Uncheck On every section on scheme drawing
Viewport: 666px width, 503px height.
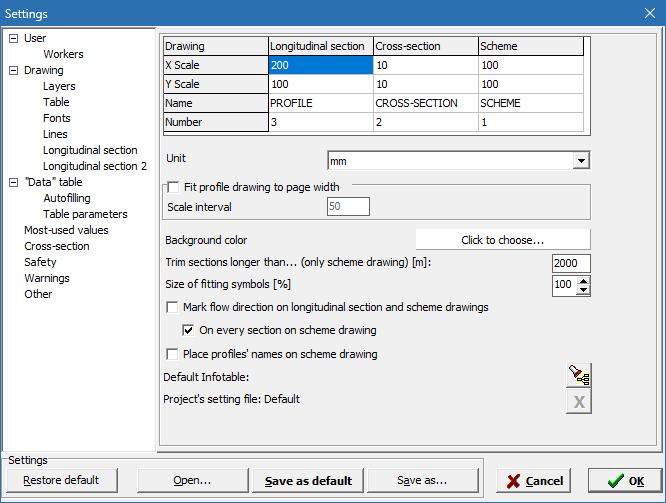[x=189, y=330]
